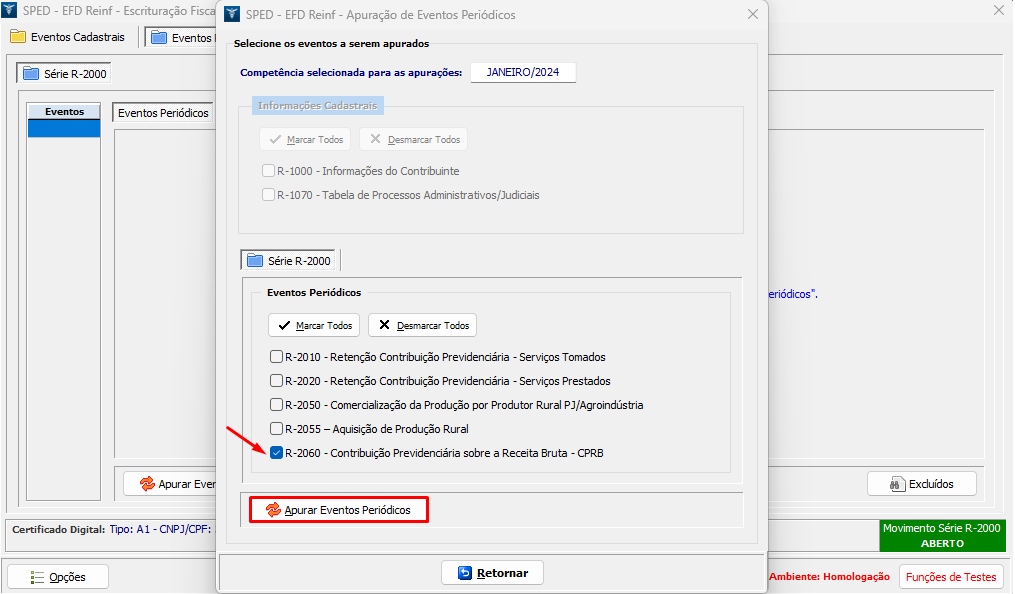Click the yellow Eventos Cadastrais folder icon

click(18, 37)
